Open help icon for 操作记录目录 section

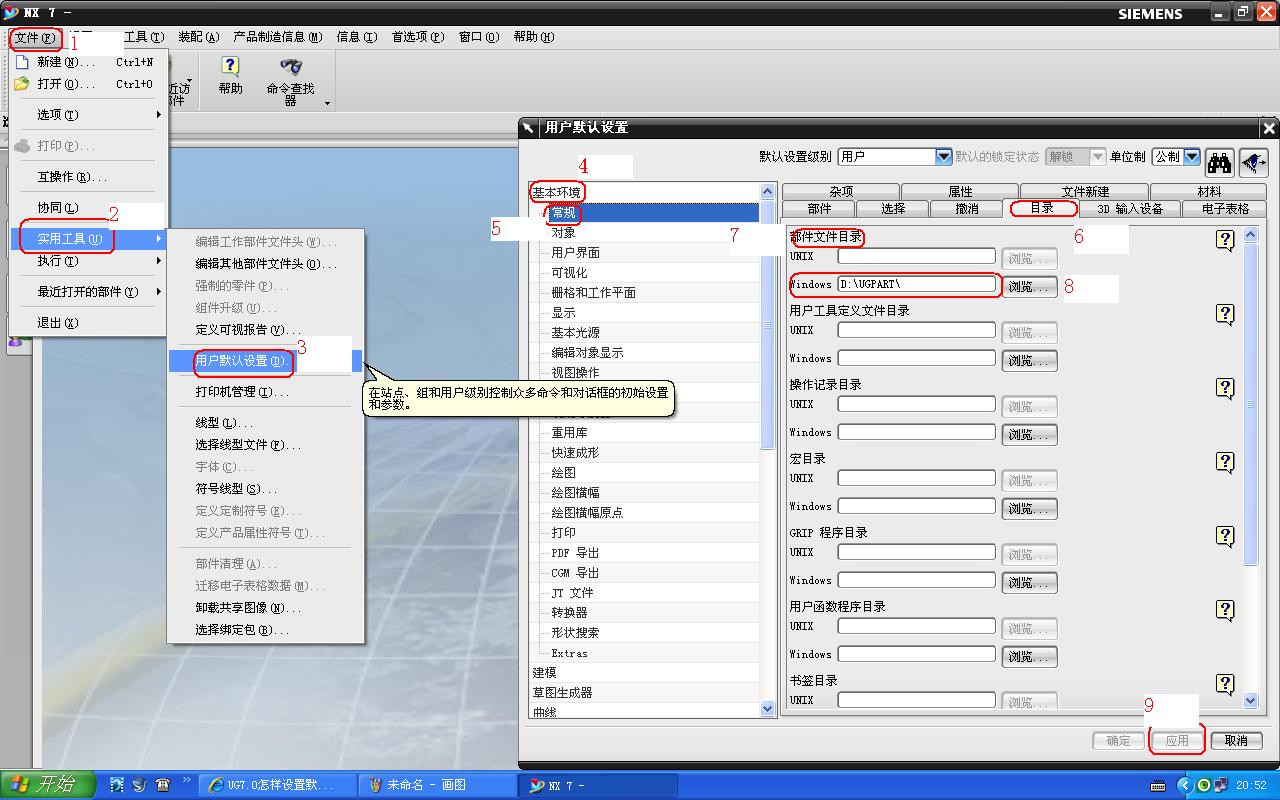(x=1225, y=388)
